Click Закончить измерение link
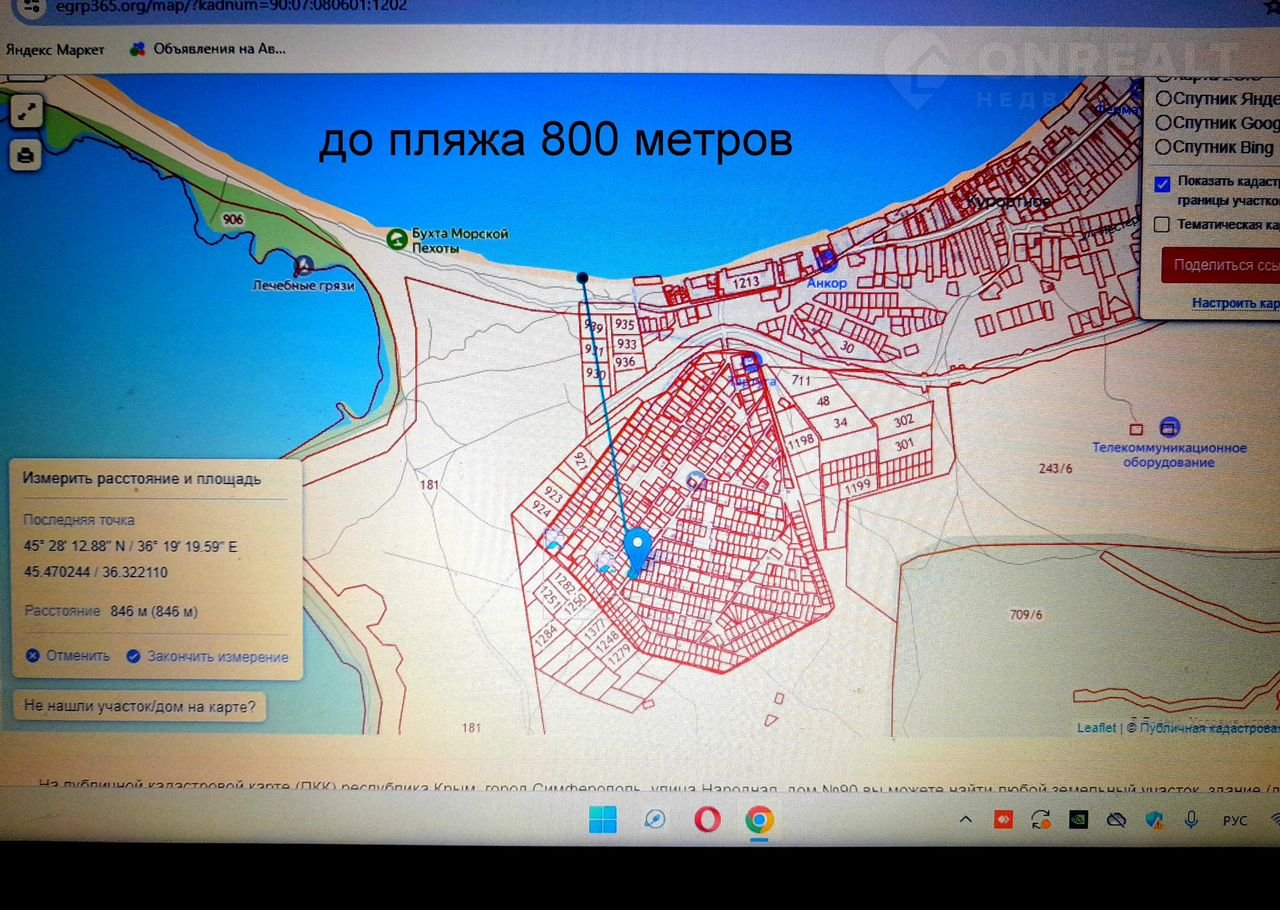Screen dimensions: 1280x910 (208, 657)
